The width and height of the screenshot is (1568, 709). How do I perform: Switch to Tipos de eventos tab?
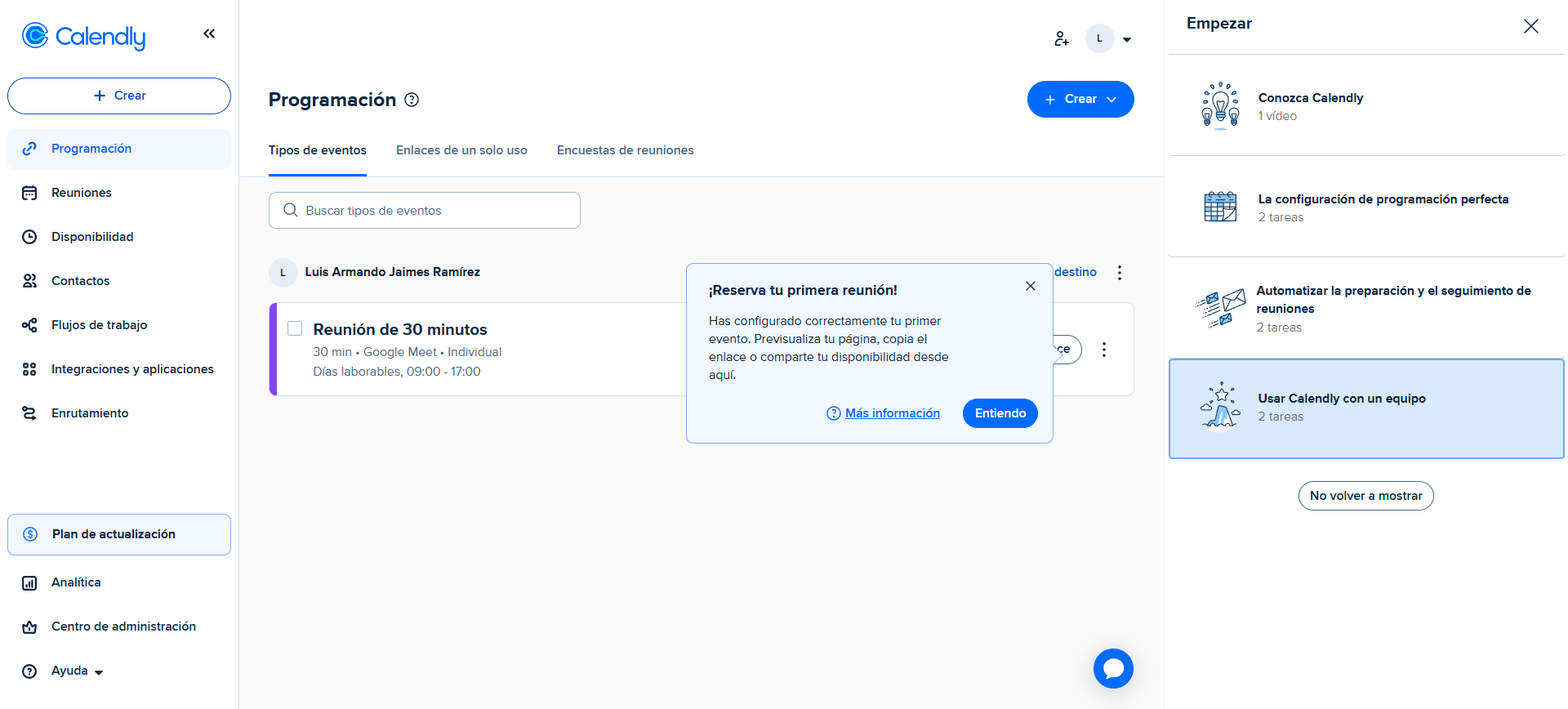click(318, 150)
